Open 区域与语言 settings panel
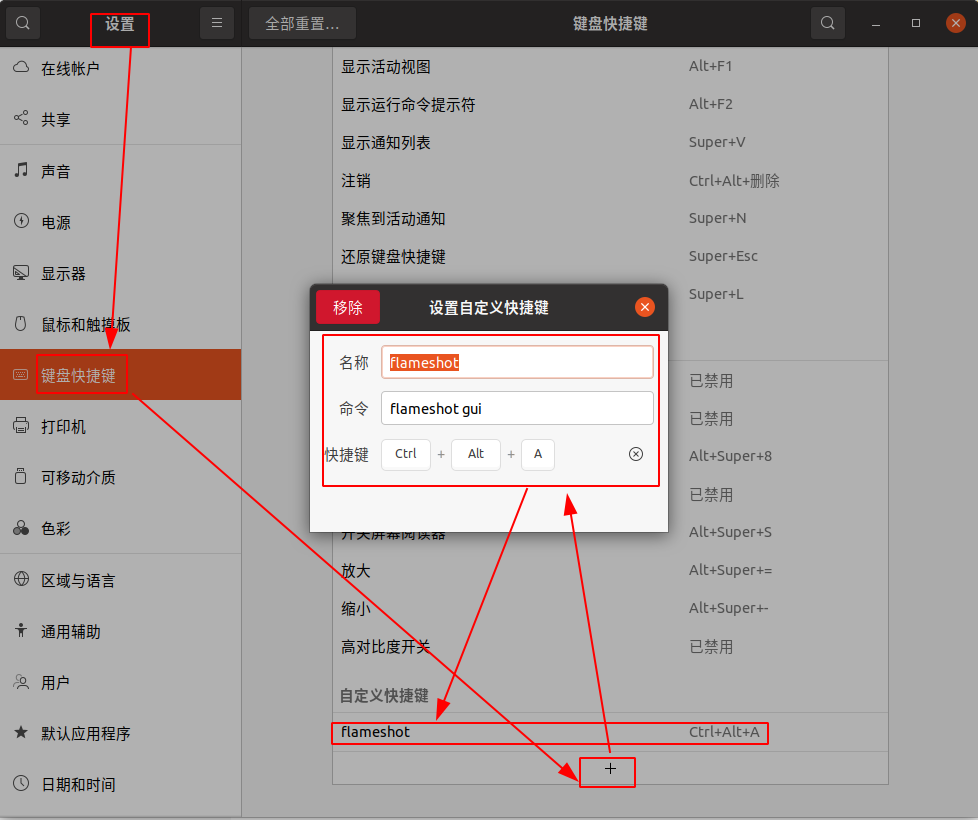 (x=120, y=581)
